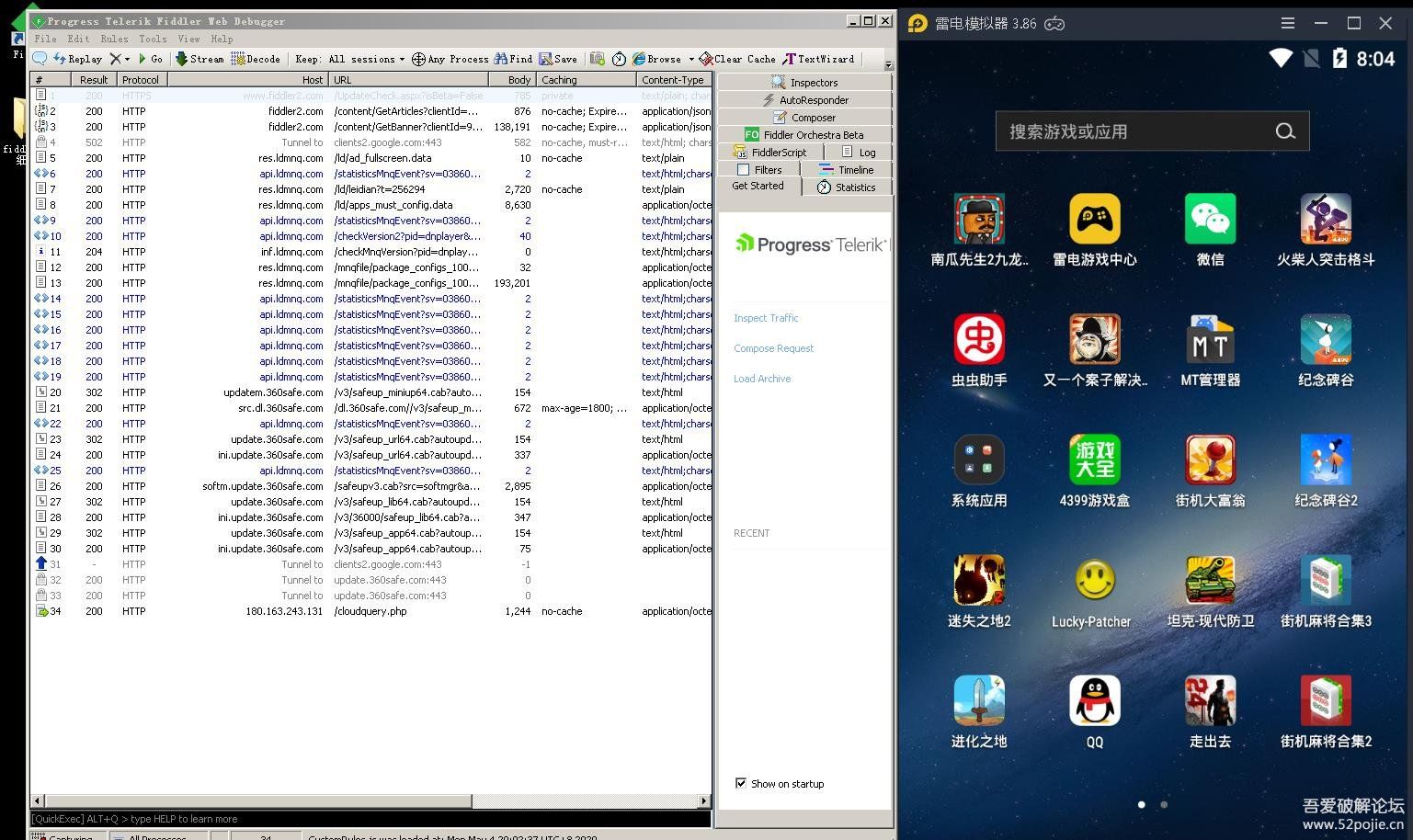This screenshot has height=840, width=1413.
Task: Open the View menu in Fiddler
Action: [x=188, y=39]
